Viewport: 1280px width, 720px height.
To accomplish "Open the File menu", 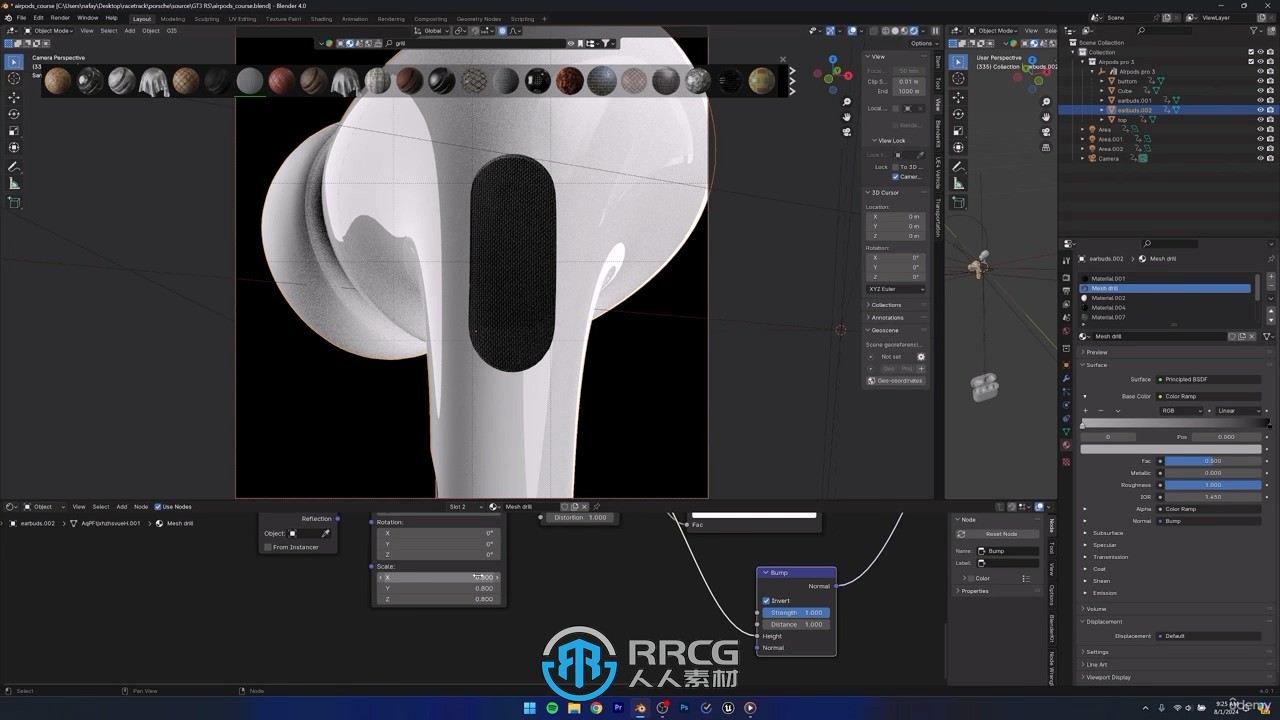I will tap(21, 18).
